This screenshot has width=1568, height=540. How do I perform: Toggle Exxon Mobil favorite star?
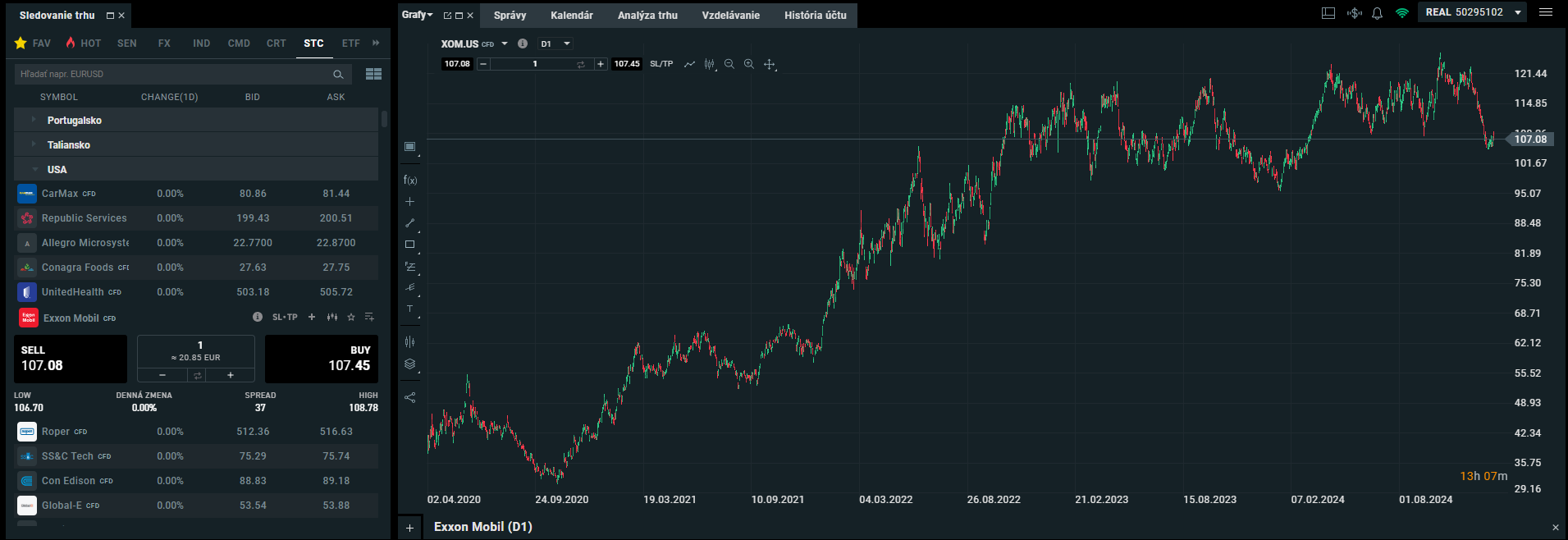(351, 317)
